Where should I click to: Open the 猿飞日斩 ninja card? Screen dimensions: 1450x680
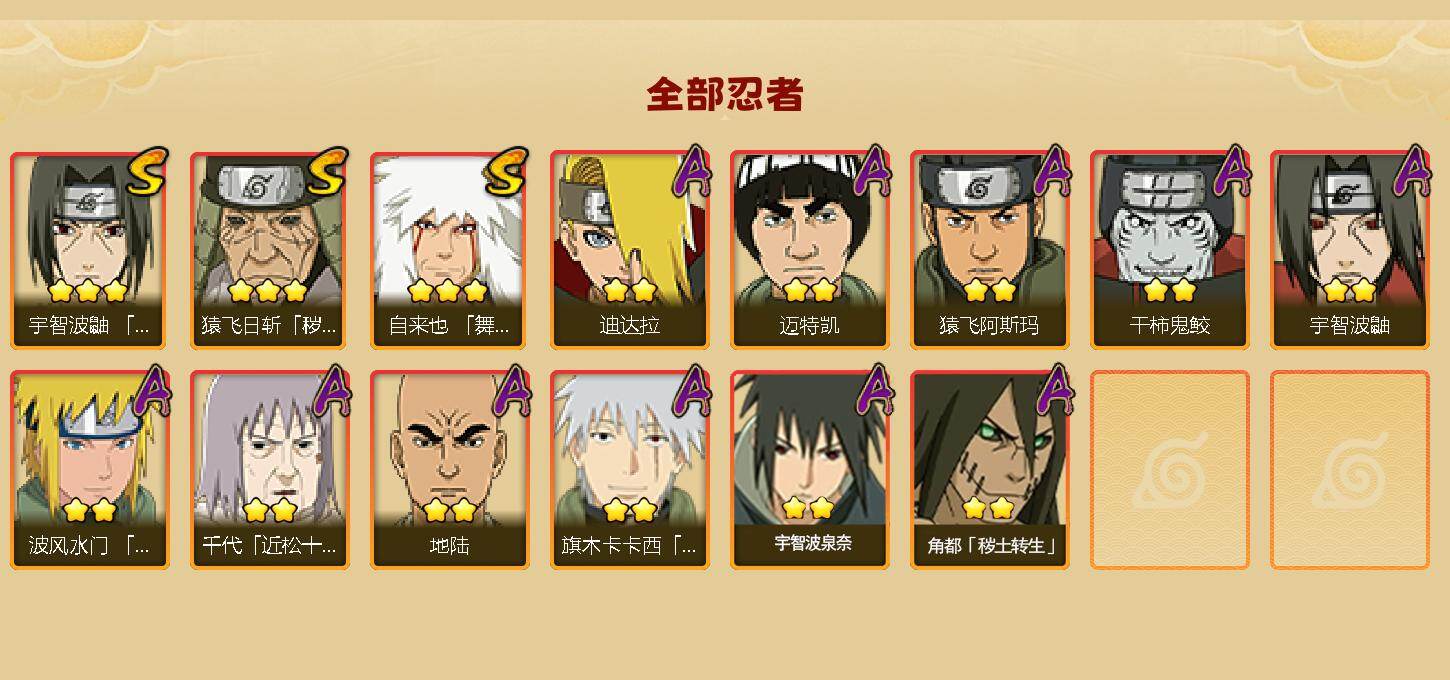pos(270,250)
